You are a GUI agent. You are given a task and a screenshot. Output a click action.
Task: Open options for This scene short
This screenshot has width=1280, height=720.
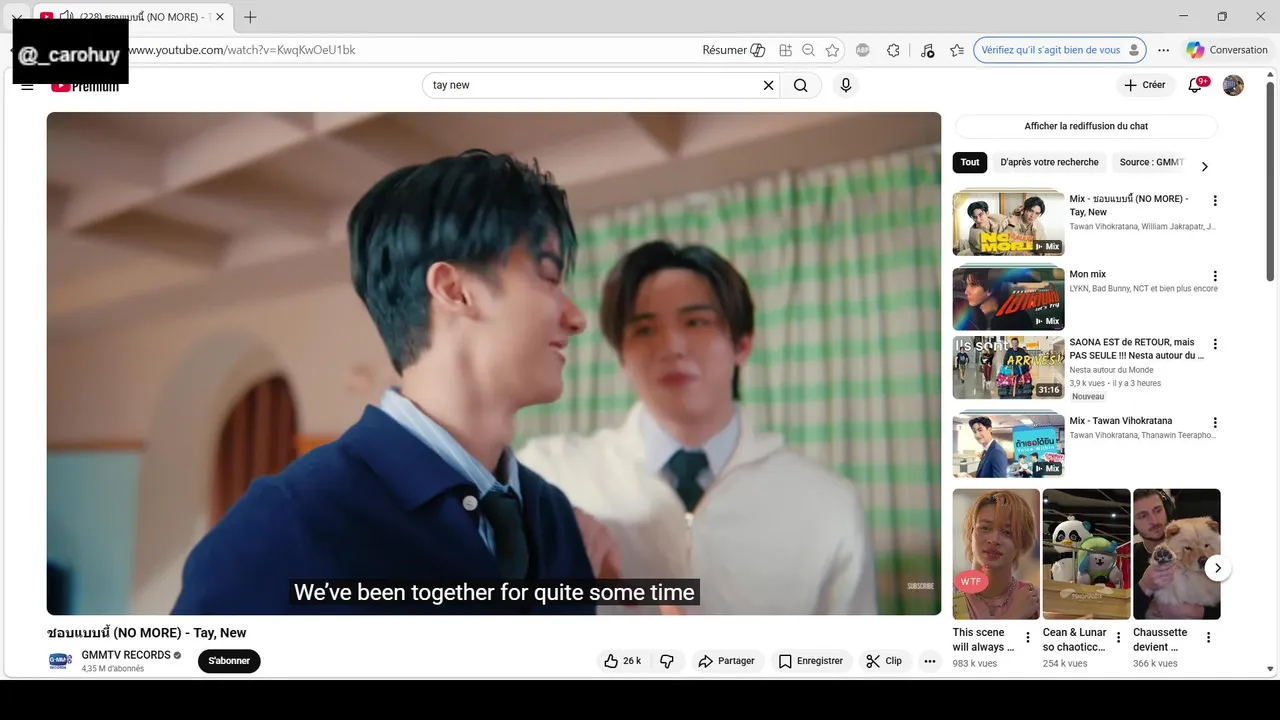pos(1028,638)
